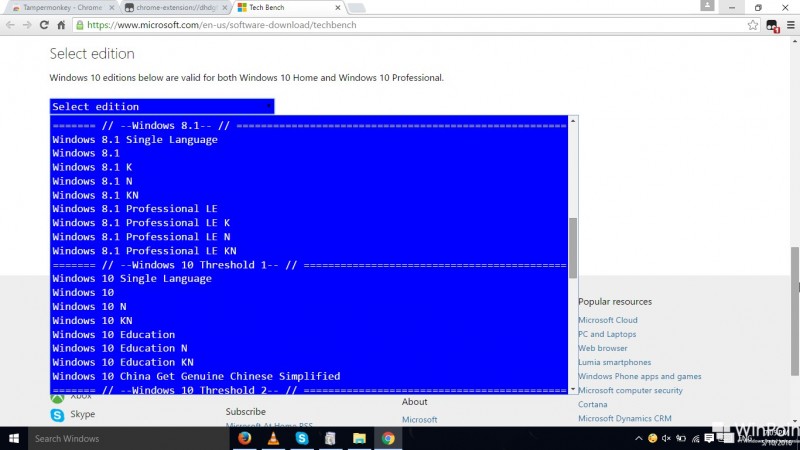Screen dimensions: 800x450
Task: Choose Windows 8.1 Single Language
Action: click(309, 139)
